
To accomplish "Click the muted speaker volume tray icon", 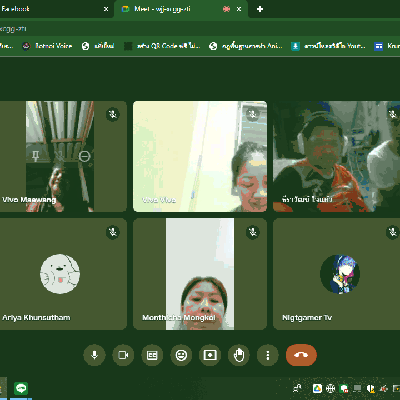I will coord(384,388).
